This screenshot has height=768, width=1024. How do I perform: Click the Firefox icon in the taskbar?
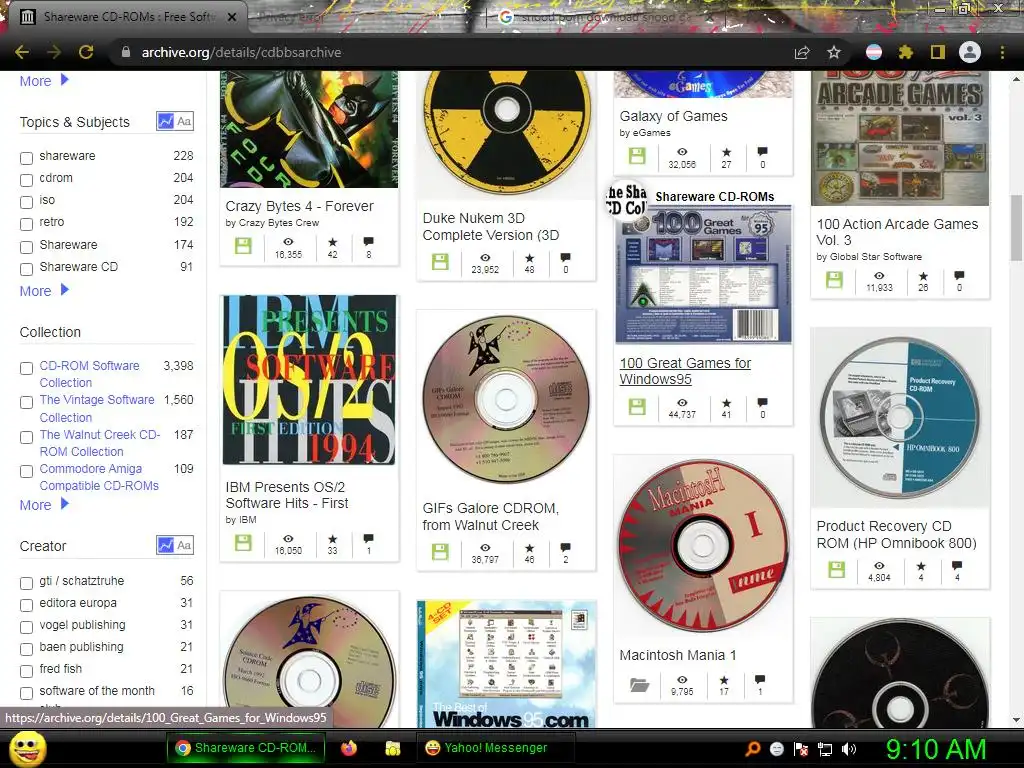click(349, 748)
